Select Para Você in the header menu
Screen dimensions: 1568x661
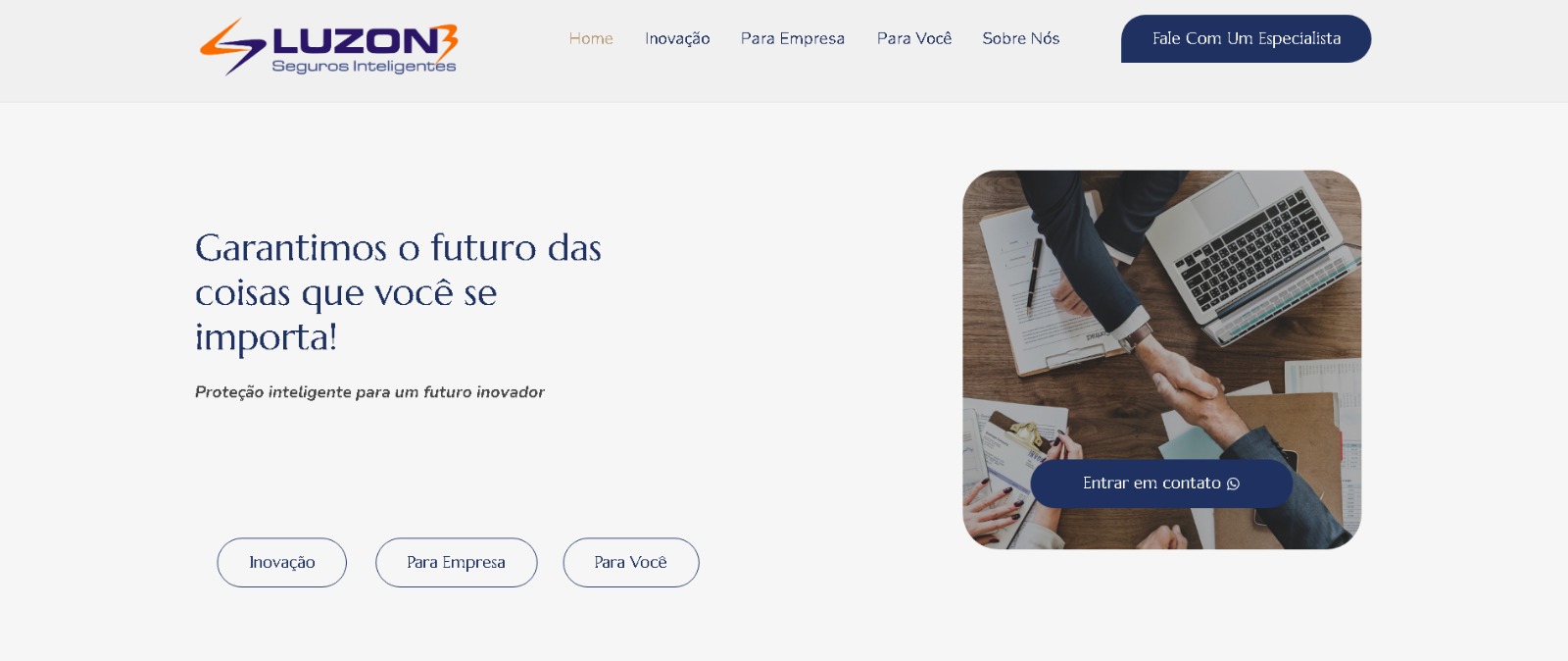click(914, 38)
